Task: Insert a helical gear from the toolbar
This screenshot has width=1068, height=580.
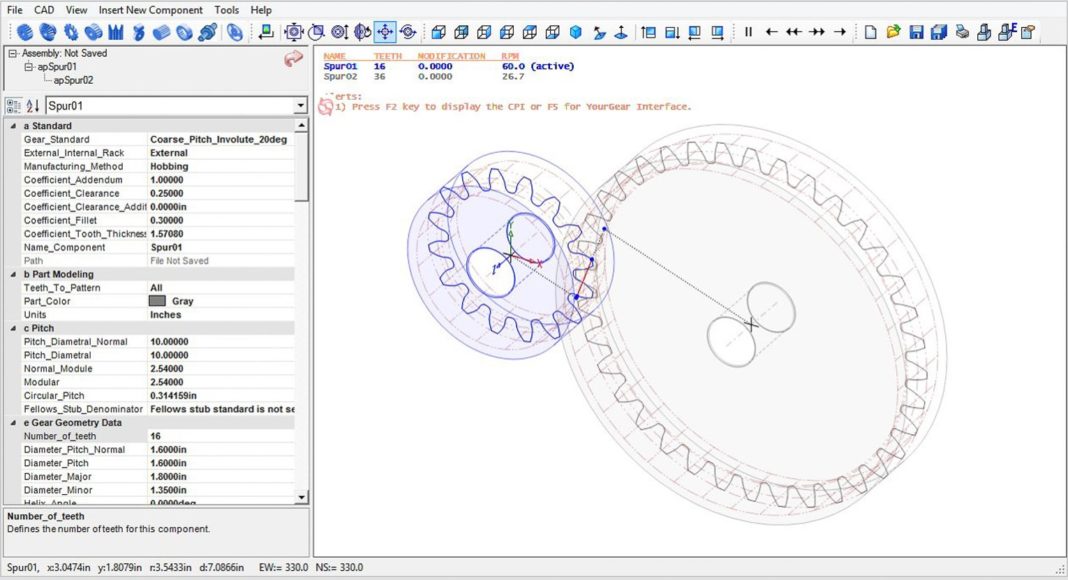Action: click(48, 32)
